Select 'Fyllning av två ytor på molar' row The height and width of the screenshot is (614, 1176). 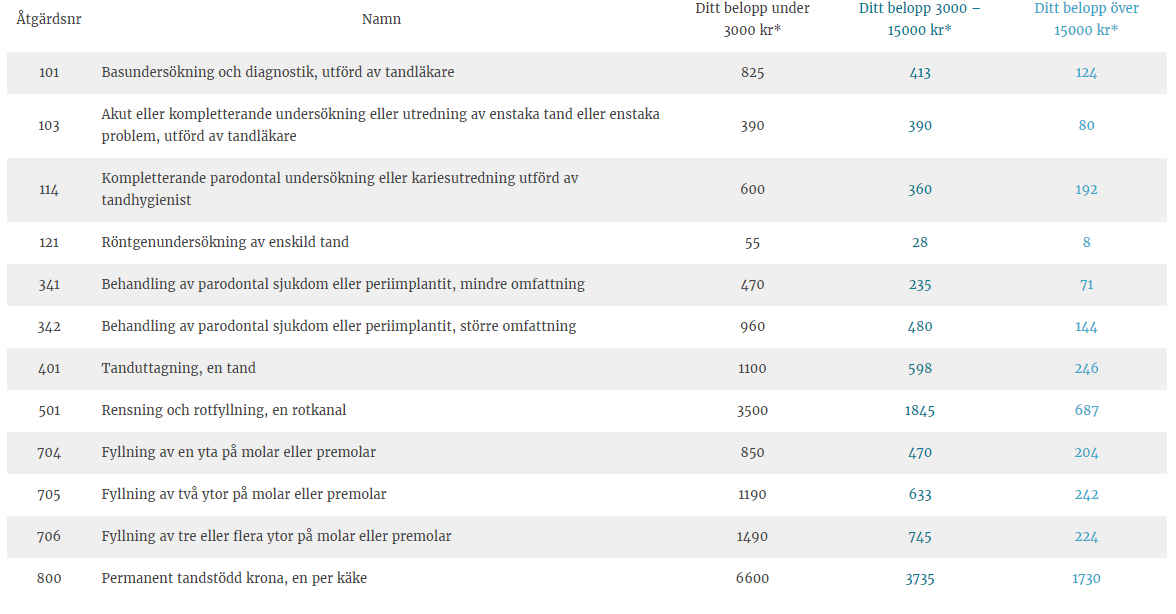tap(586, 494)
